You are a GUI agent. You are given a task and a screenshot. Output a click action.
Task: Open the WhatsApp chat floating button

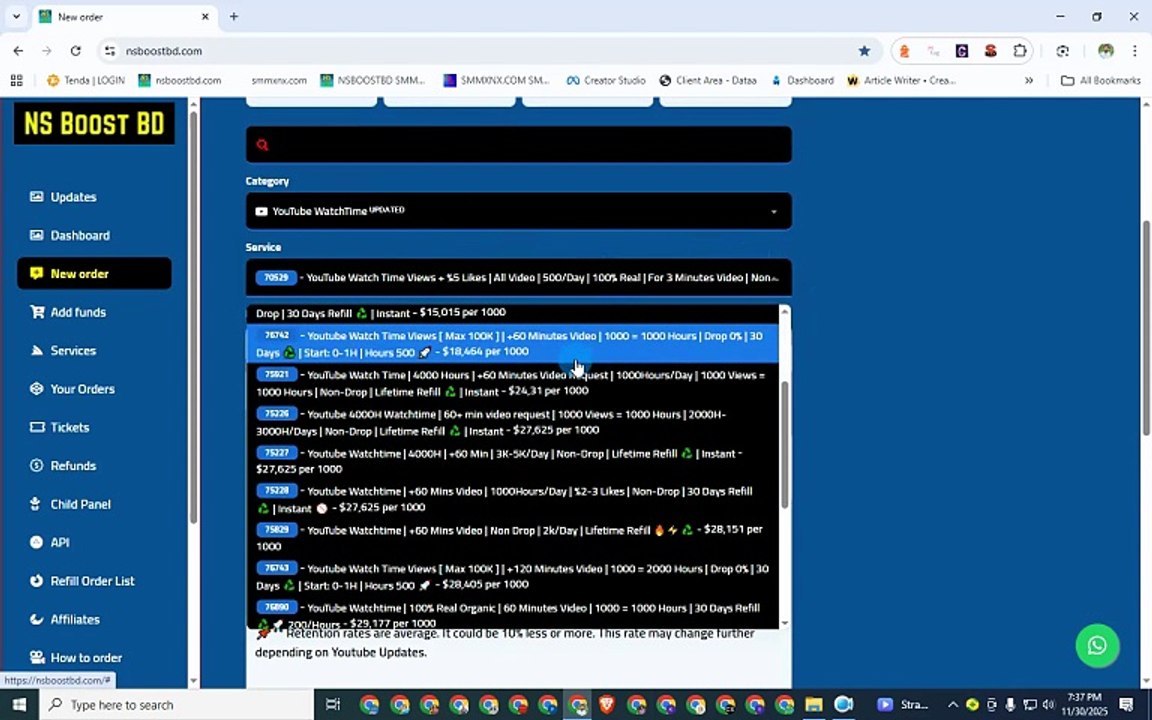[1097, 645]
